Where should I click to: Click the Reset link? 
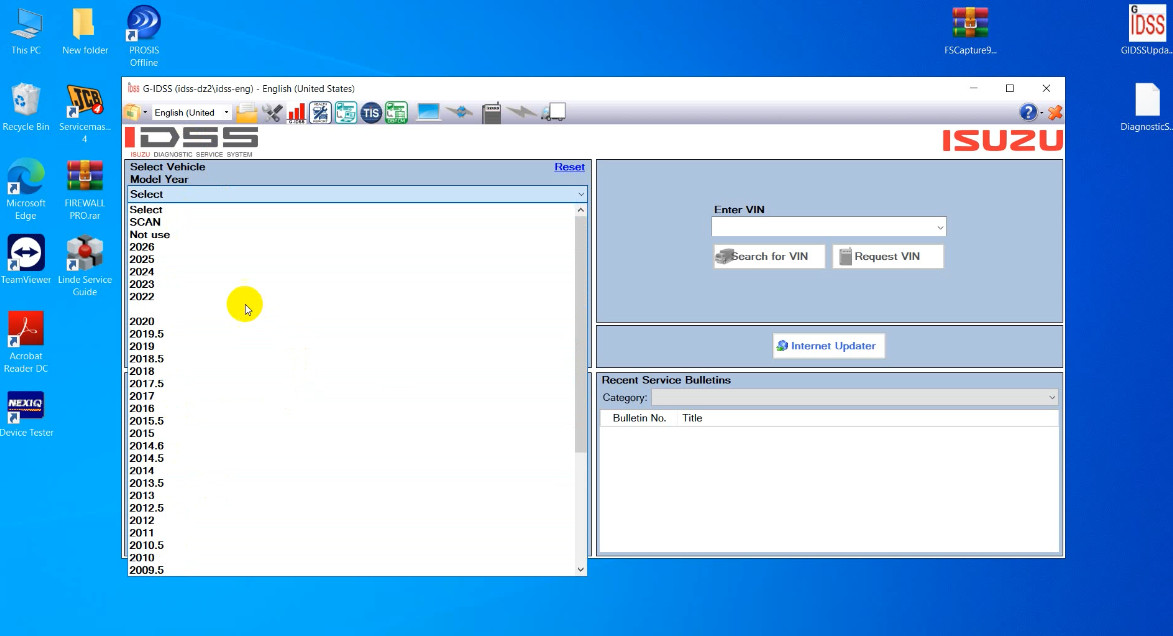click(569, 167)
